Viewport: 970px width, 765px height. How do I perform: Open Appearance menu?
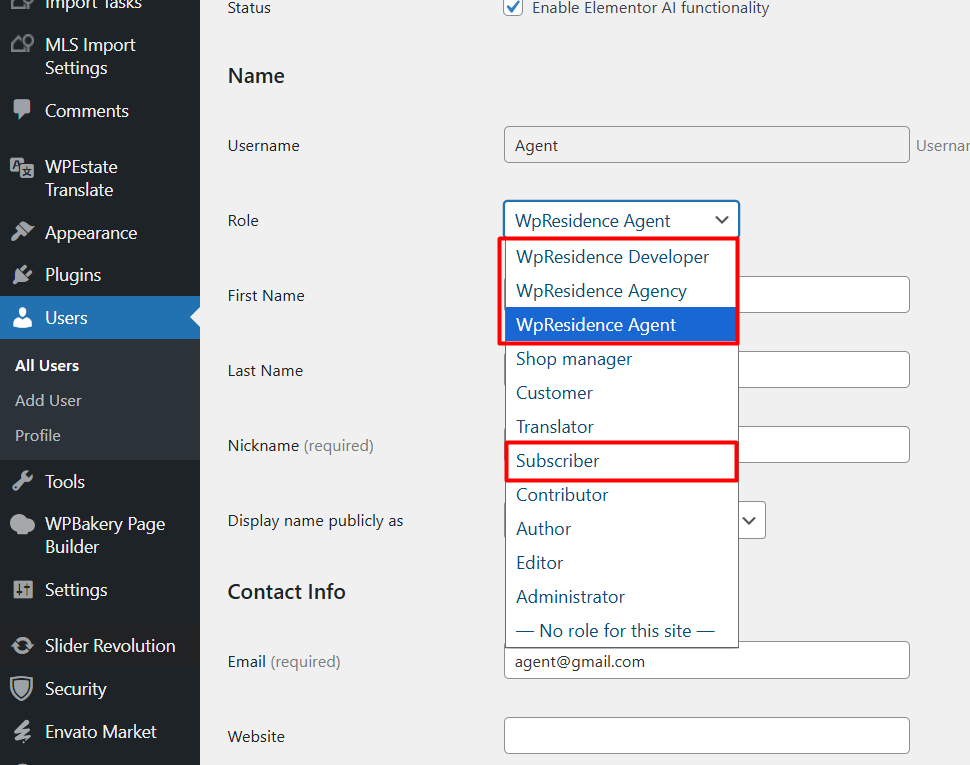pyautogui.click(x=91, y=233)
